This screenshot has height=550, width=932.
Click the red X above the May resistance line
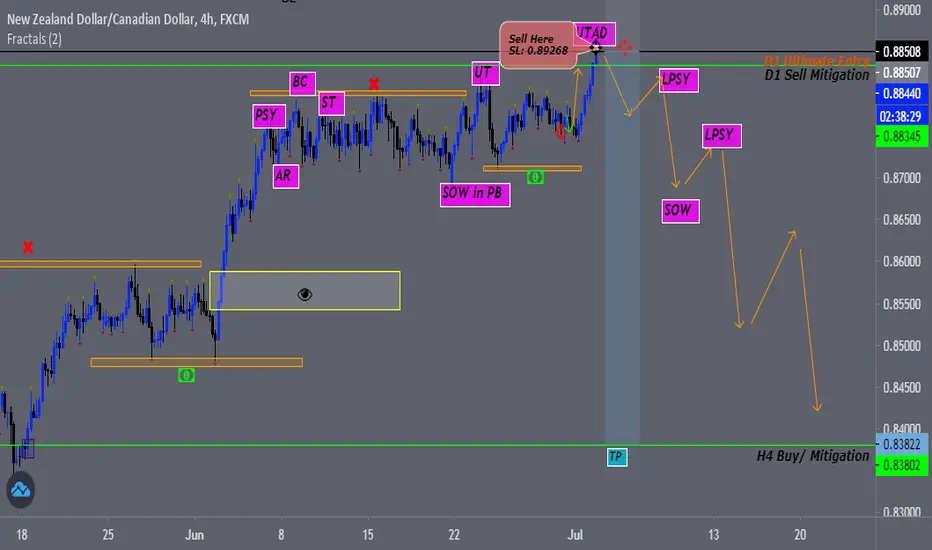[27, 247]
